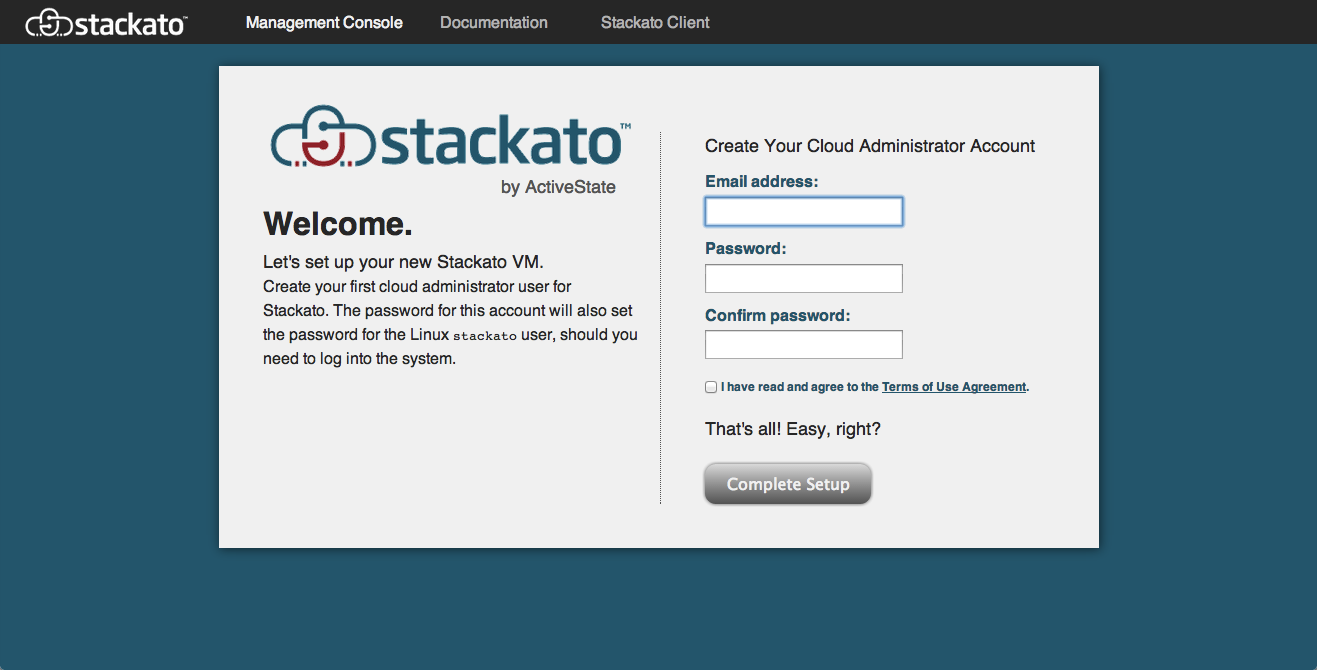Image resolution: width=1317 pixels, height=670 pixels.
Task: Click the "Confirm password:" field label
Action: coord(777,315)
